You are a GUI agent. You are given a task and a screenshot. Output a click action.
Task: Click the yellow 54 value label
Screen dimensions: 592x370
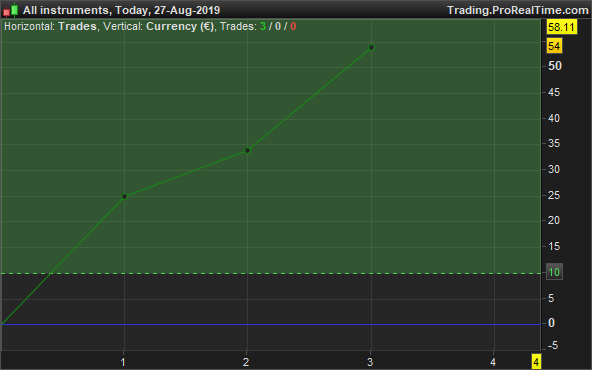[554, 46]
